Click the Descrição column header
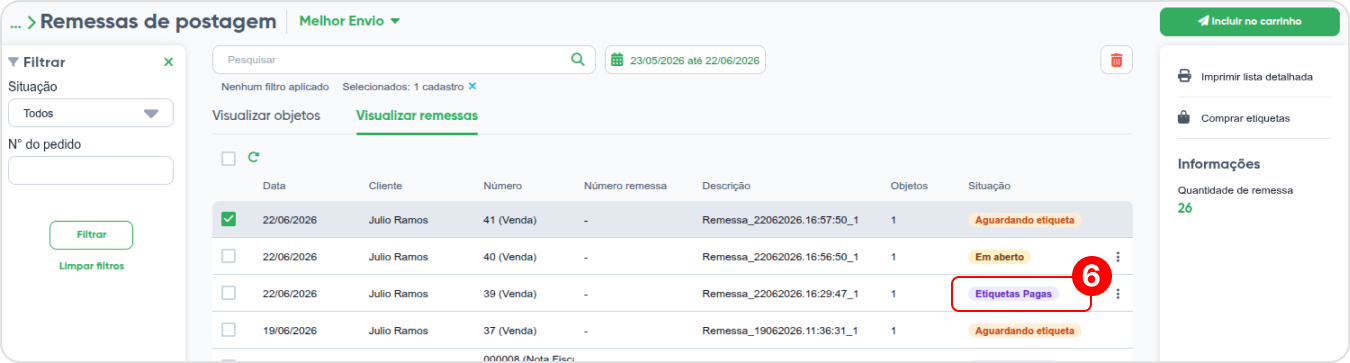 (x=726, y=186)
